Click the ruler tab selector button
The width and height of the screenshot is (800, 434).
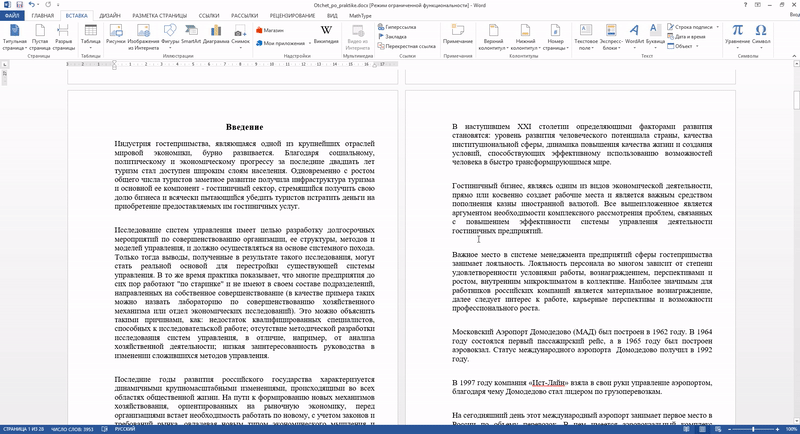(x=5, y=64)
